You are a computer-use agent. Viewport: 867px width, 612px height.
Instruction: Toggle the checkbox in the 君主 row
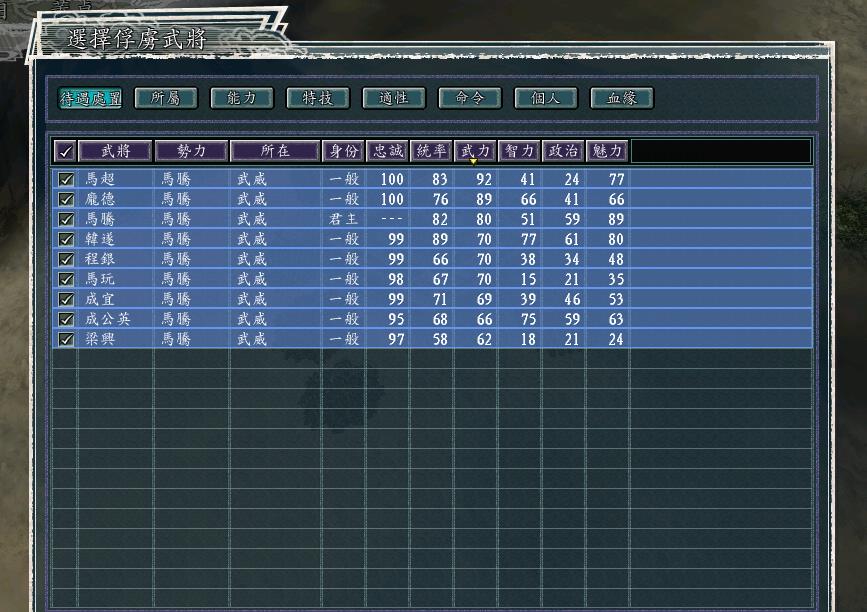66,219
